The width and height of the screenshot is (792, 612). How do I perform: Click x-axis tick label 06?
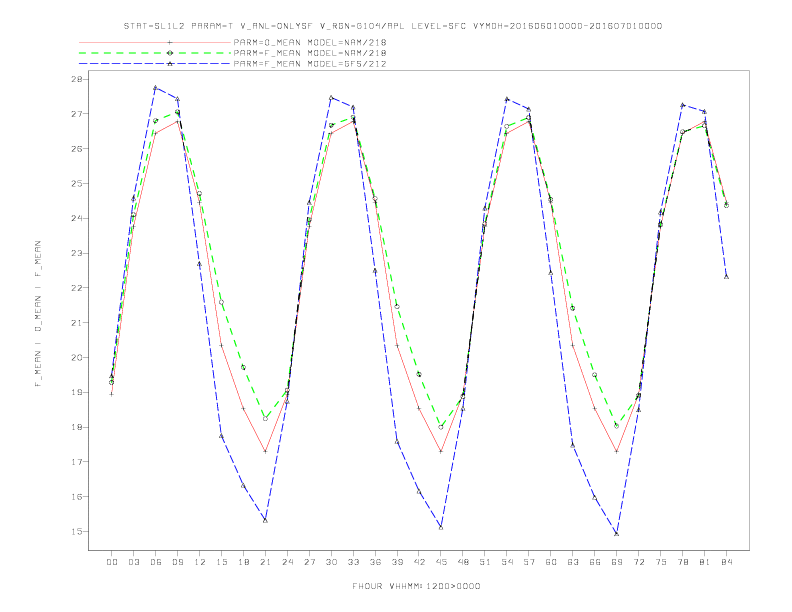[x=156, y=562]
